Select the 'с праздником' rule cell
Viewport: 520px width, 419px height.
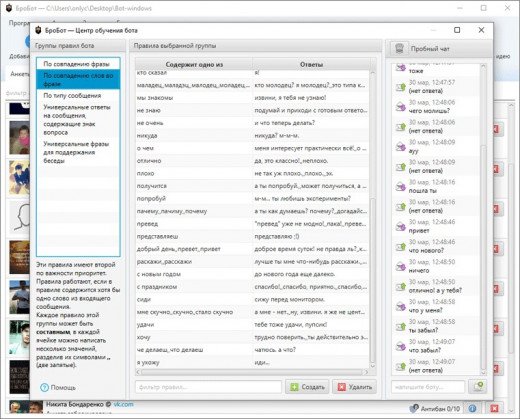click(x=194, y=287)
